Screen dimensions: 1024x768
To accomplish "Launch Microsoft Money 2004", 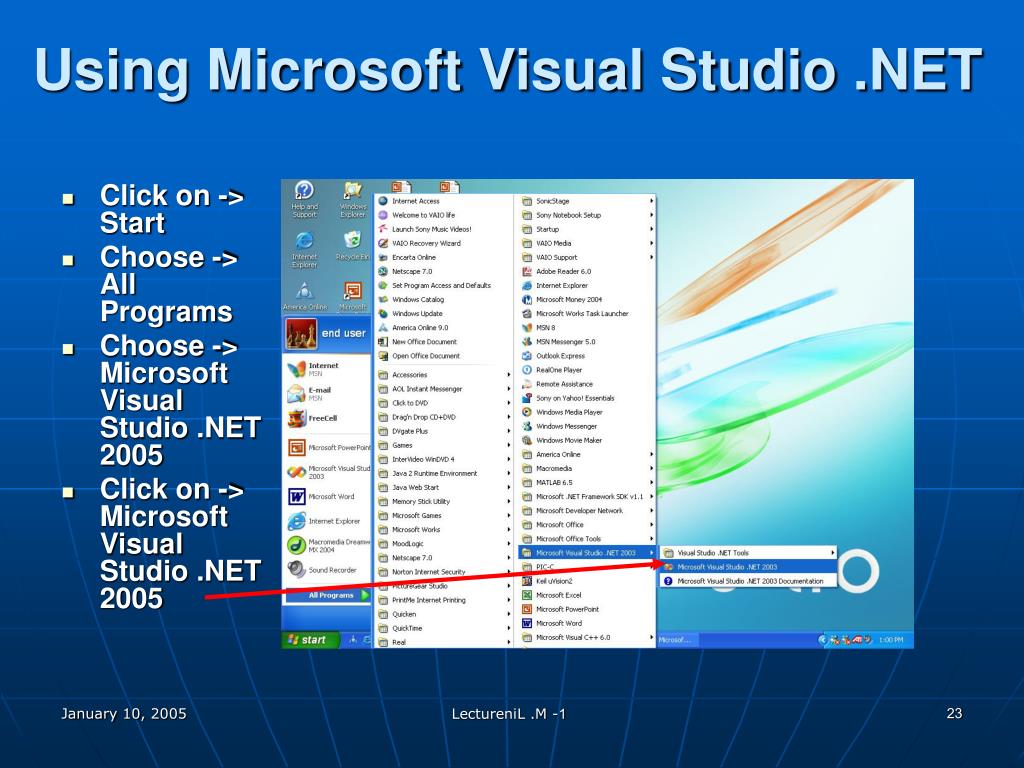I will point(587,299).
